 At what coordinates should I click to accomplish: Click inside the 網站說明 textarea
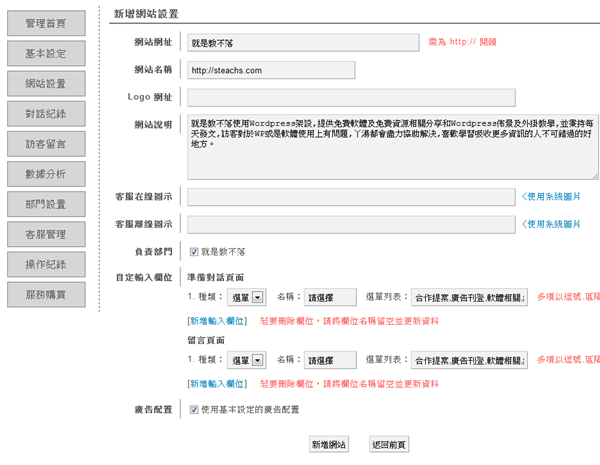pyautogui.click(x=393, y=147)
